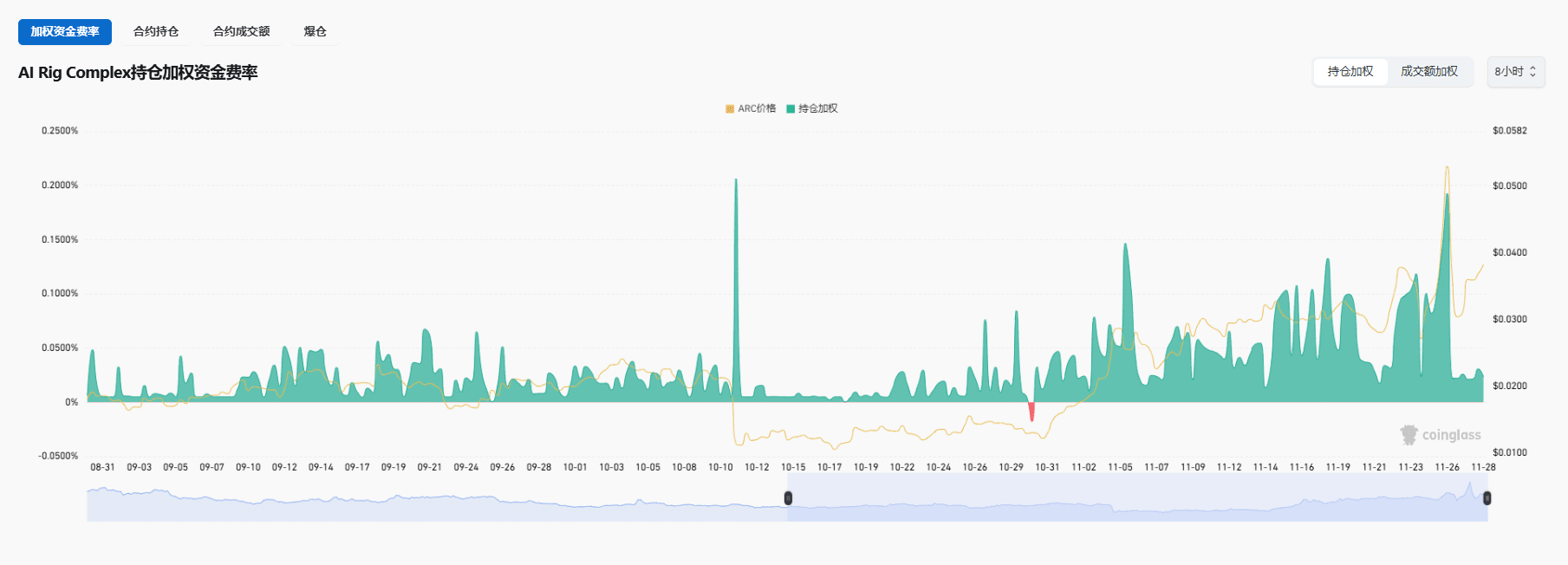The width and height of the screenshot is (1568, 565).
Task: Click the highlighted selection in overview timeline
Action: 1137,504
